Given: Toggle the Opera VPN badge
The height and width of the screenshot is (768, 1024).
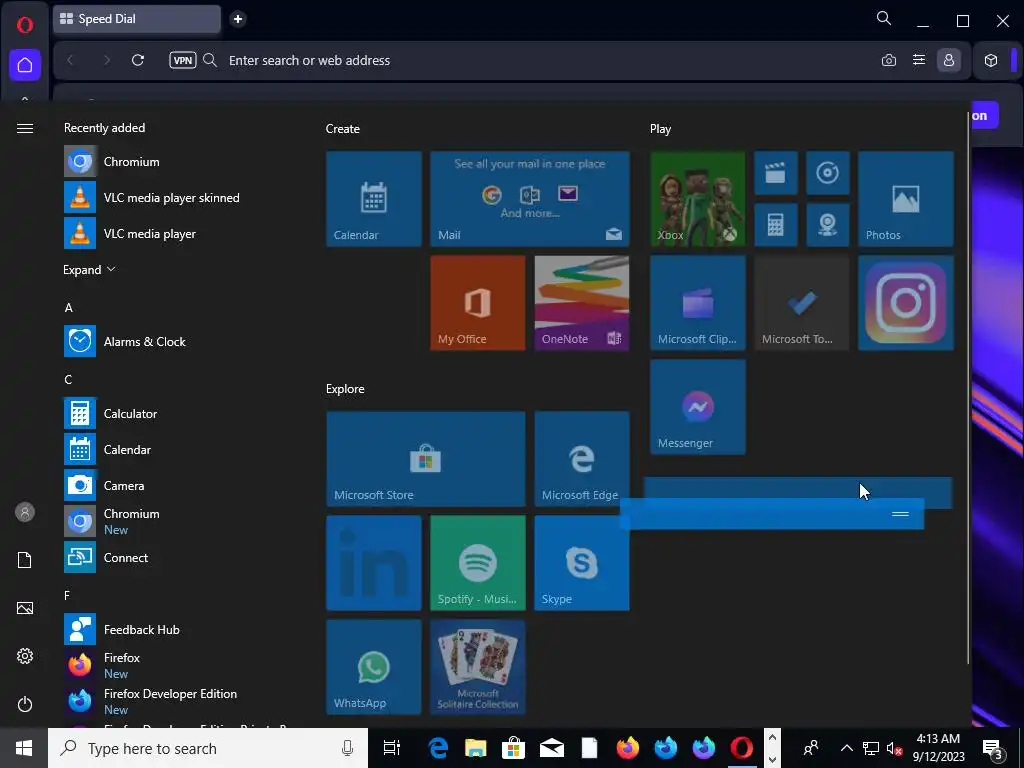Looking at the screenshot, I should coord(183,60).
